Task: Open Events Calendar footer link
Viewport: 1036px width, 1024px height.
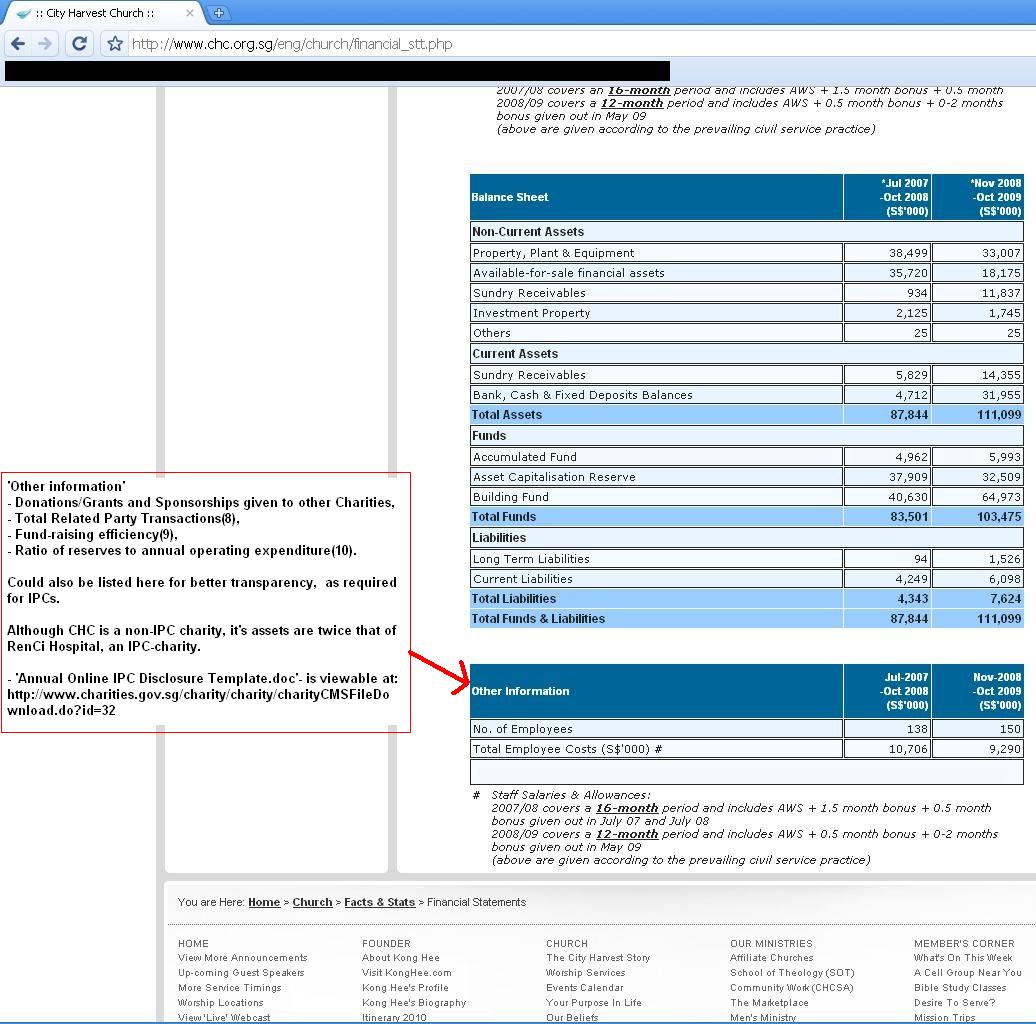Action: [585, 988]
